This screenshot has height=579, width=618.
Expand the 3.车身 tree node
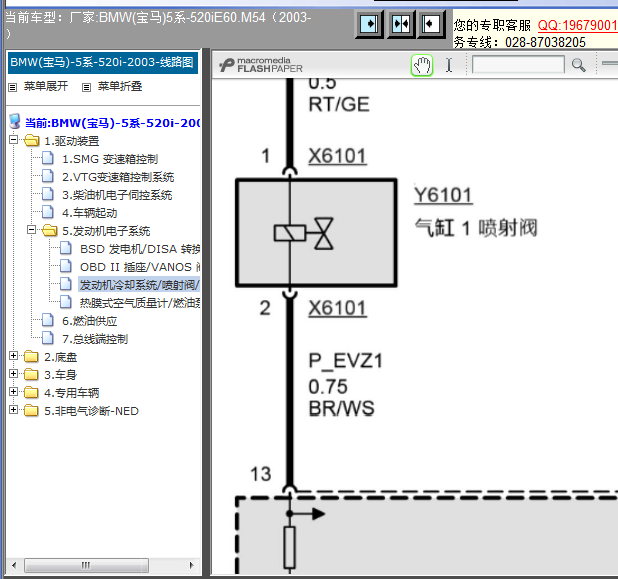click(x=13, y=374)
